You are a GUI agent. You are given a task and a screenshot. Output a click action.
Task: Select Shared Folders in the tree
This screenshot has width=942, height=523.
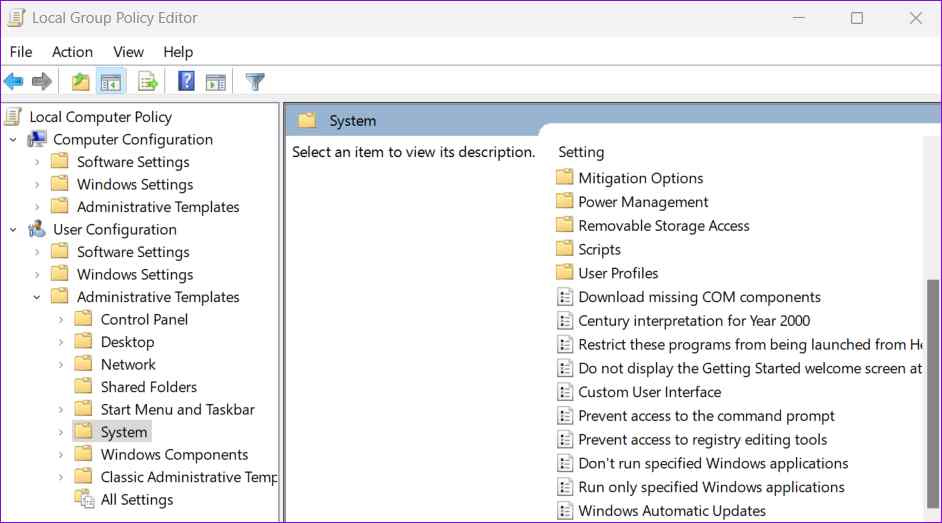[148, 387]
